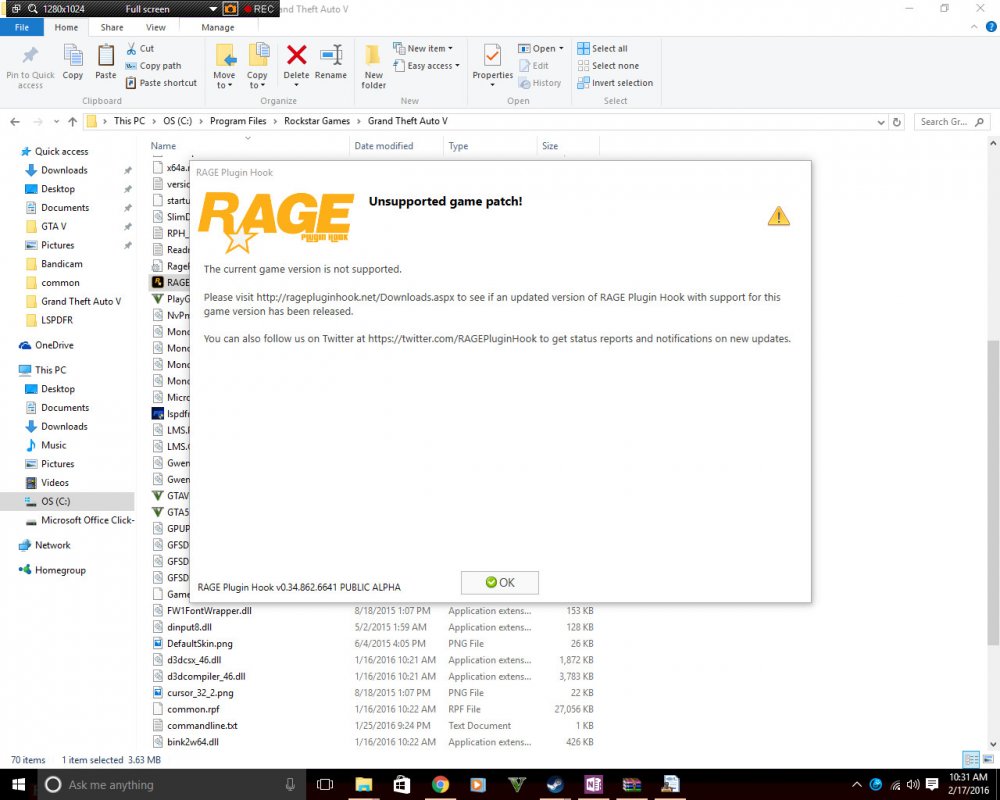Open the File menu

[x=22, y=27]
